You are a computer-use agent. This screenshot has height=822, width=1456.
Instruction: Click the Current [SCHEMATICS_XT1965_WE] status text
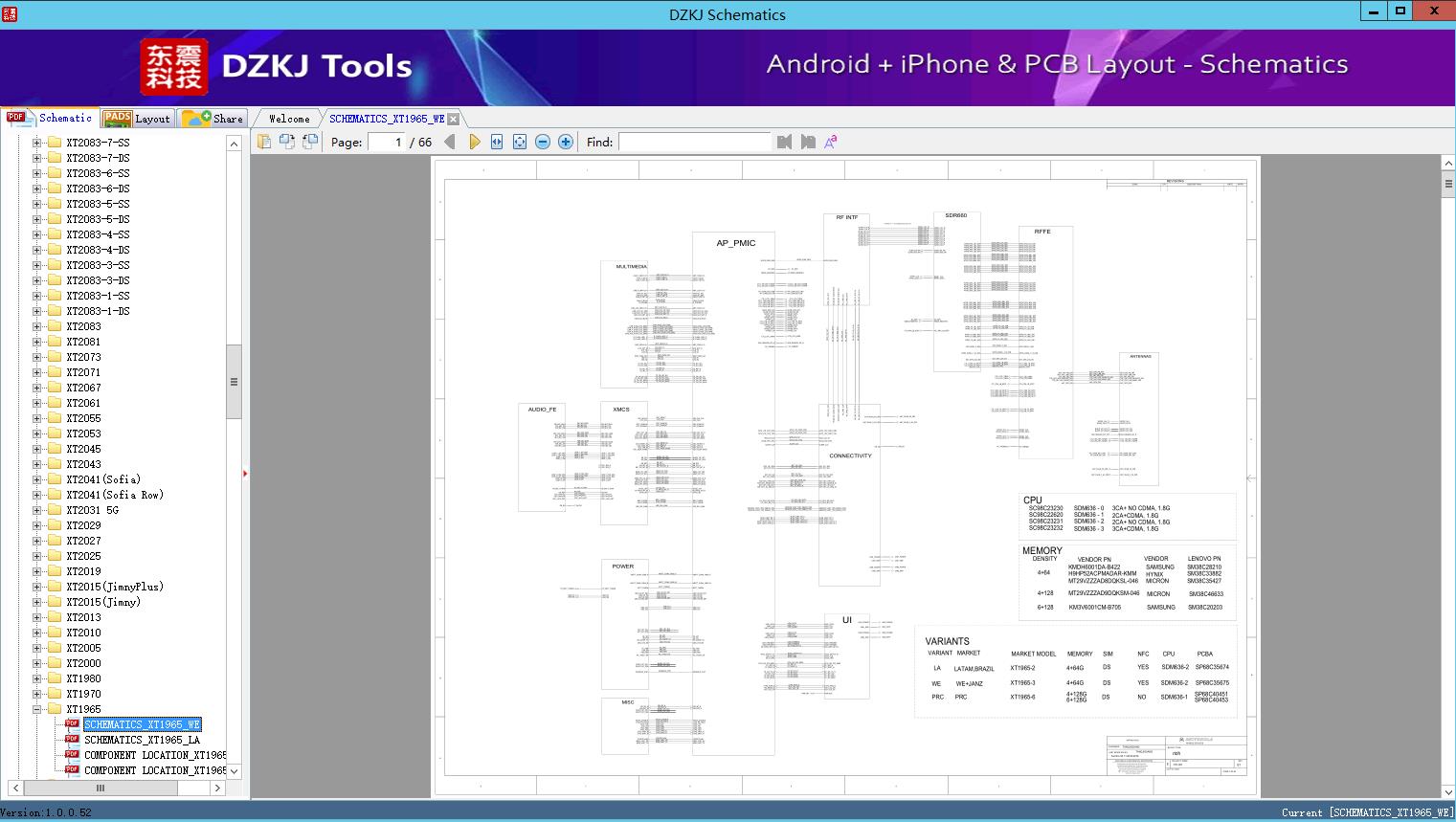coord(1367,812)
